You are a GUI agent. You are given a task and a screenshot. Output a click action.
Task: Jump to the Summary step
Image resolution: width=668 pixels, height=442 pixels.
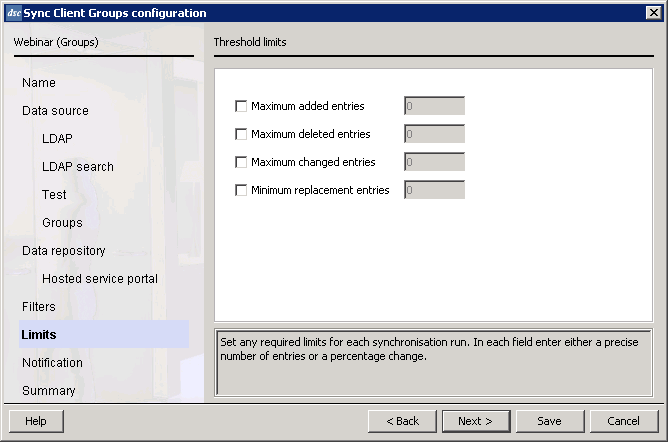[x=49, y=390]
